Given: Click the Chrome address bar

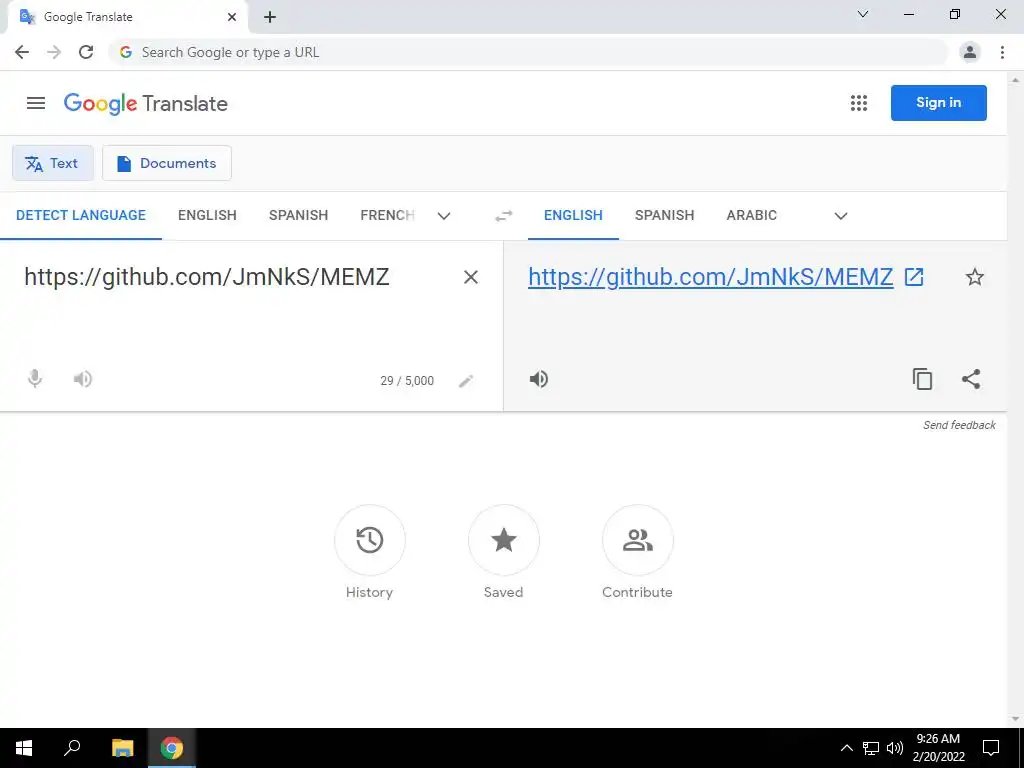Looking at the screenshot, I should 529,52.
